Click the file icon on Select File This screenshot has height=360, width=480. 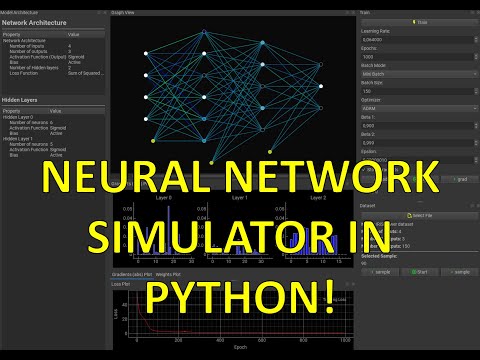pyautogui.click(x=409, y=216)
